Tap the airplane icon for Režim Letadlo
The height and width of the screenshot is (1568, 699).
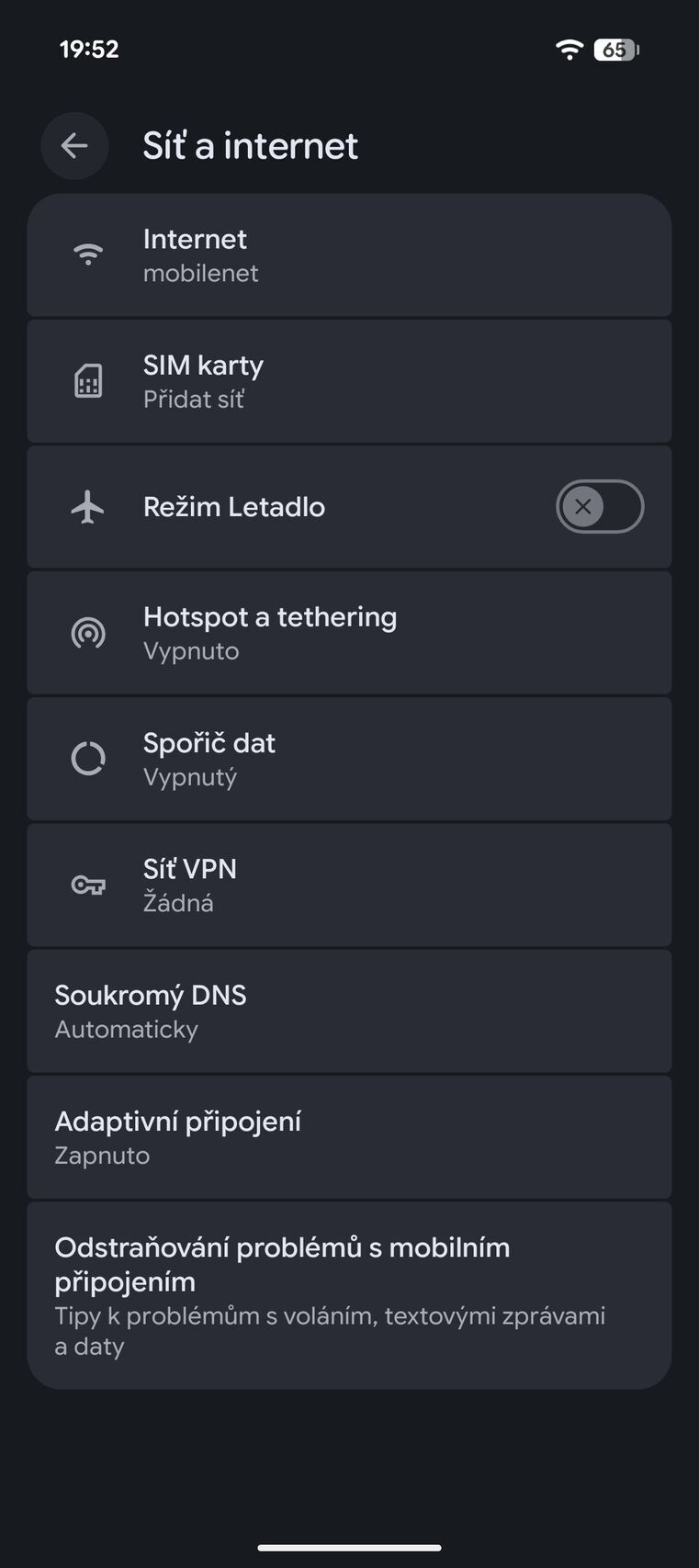coord(88,506)
